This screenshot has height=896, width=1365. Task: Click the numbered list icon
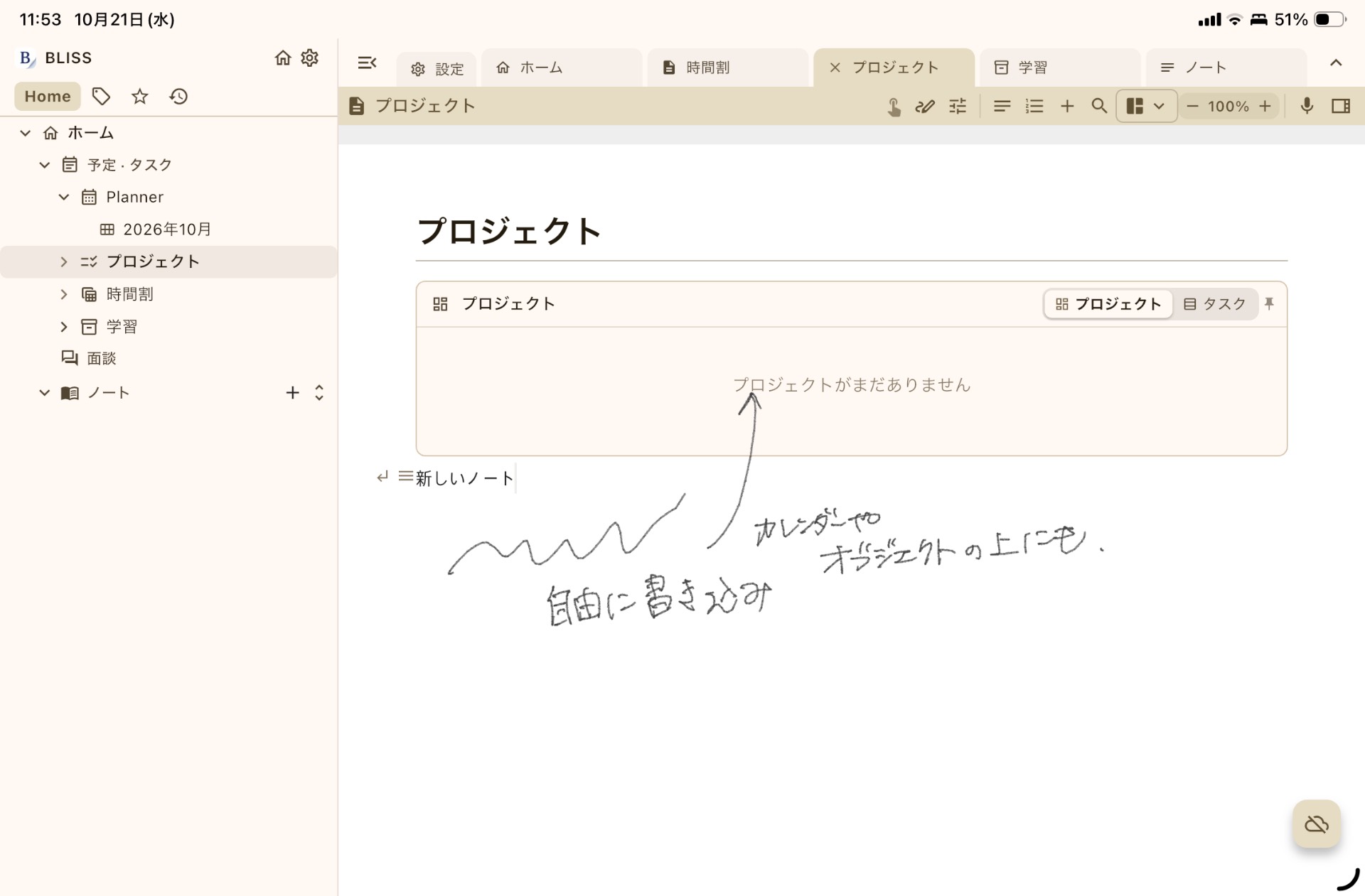(1034, 107)
